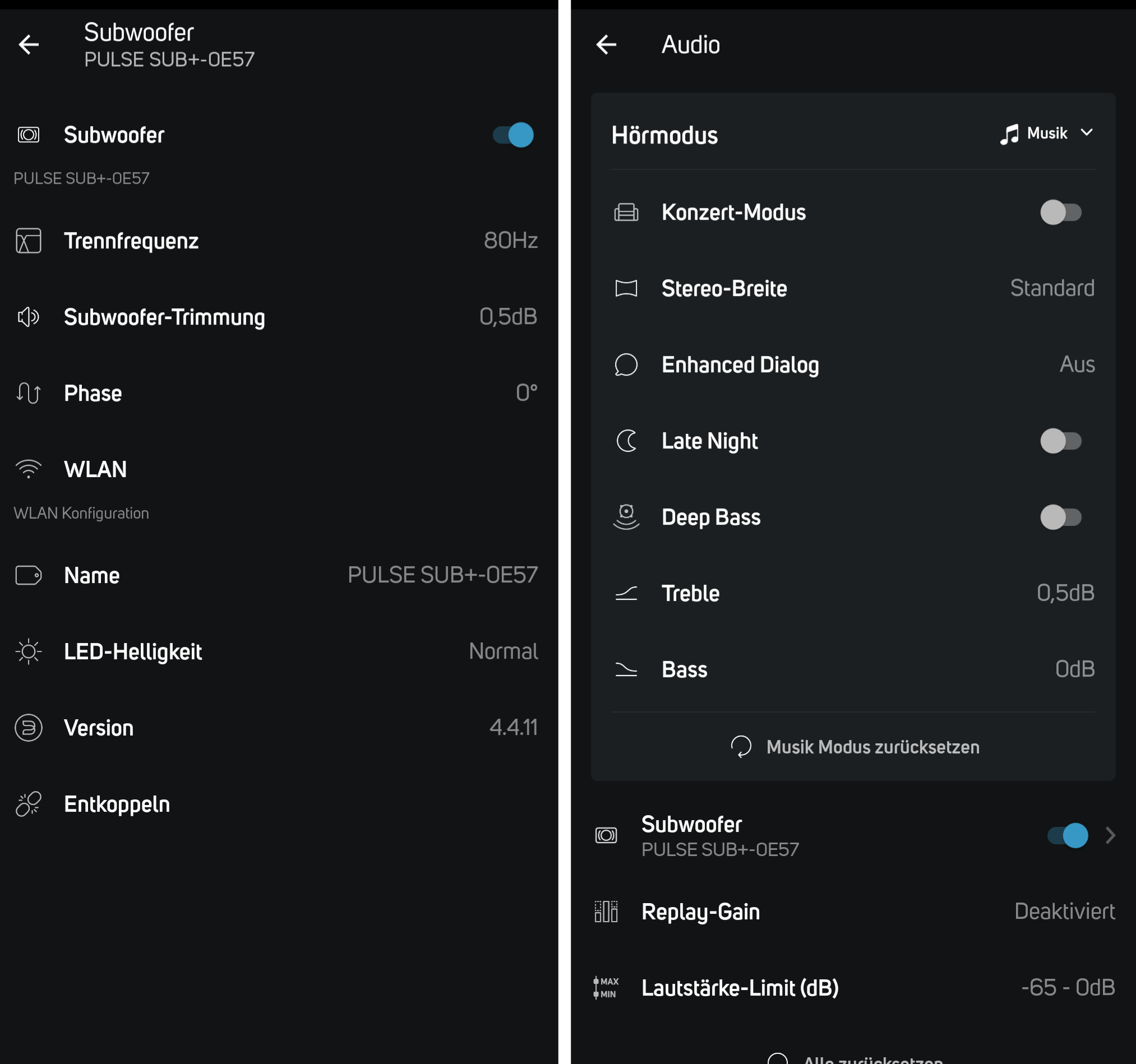Click the Replay-Gain equalizer icon
The width and height of the screenshot is (1136, 1064).
(606, 912)
